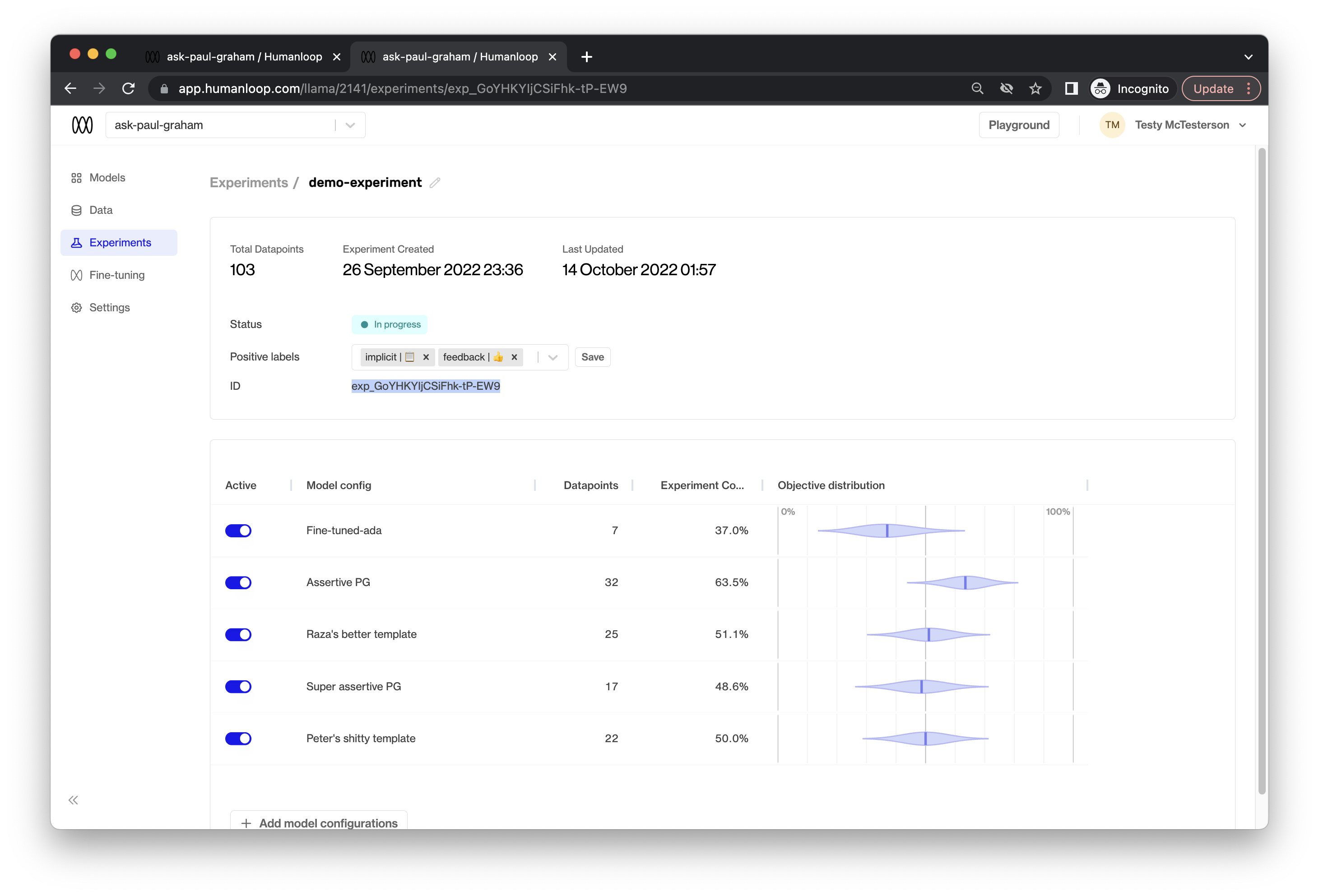Click the page vertical scrollbar

(x=1262, y=471)
